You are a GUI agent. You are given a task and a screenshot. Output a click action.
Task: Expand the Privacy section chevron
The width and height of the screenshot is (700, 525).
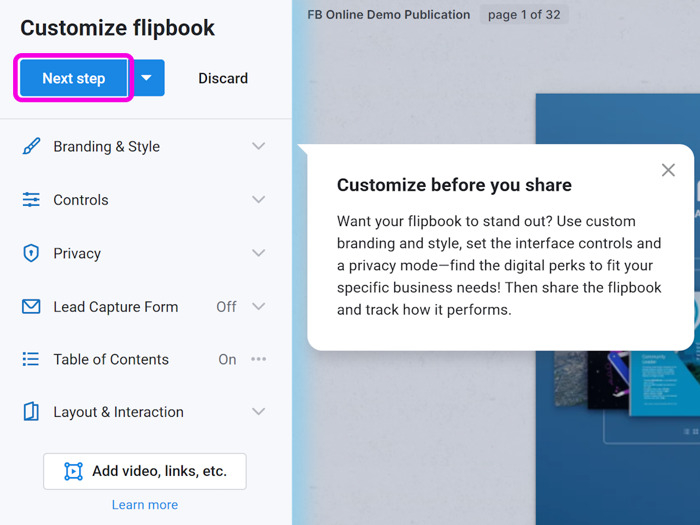click(258, 253)
